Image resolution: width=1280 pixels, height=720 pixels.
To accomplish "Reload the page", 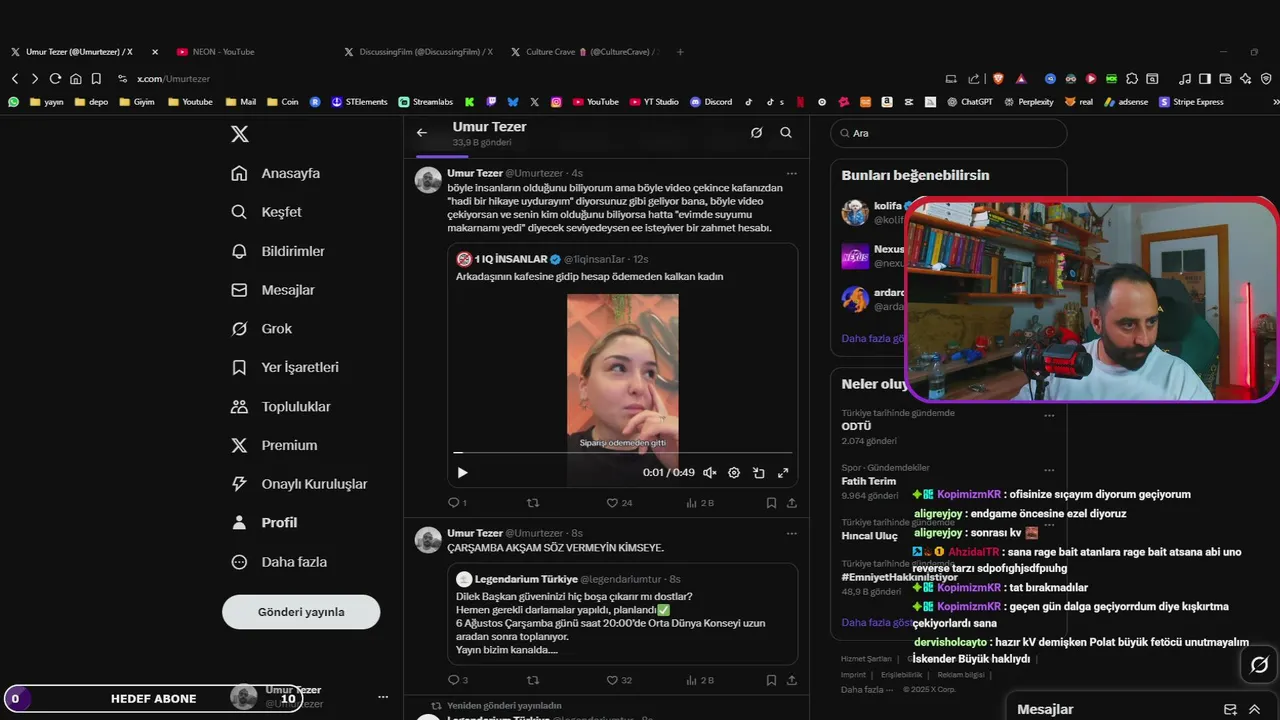I will [x=55, y=79].
